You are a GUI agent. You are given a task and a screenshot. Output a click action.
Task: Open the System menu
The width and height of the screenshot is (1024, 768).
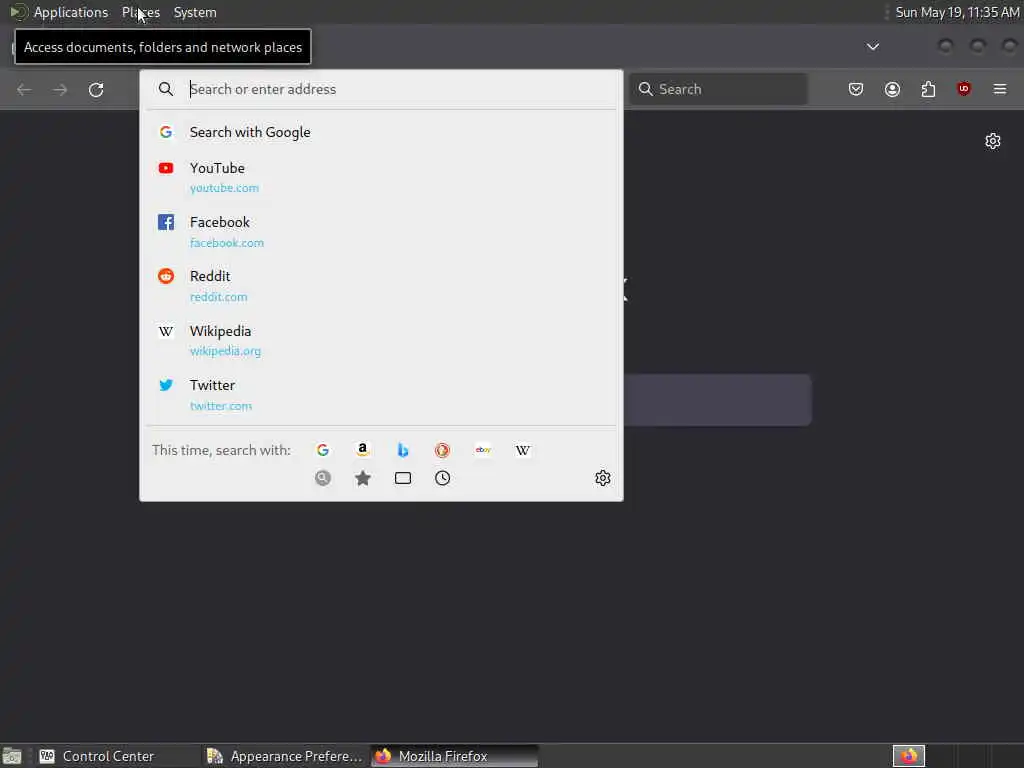(195, 12)
